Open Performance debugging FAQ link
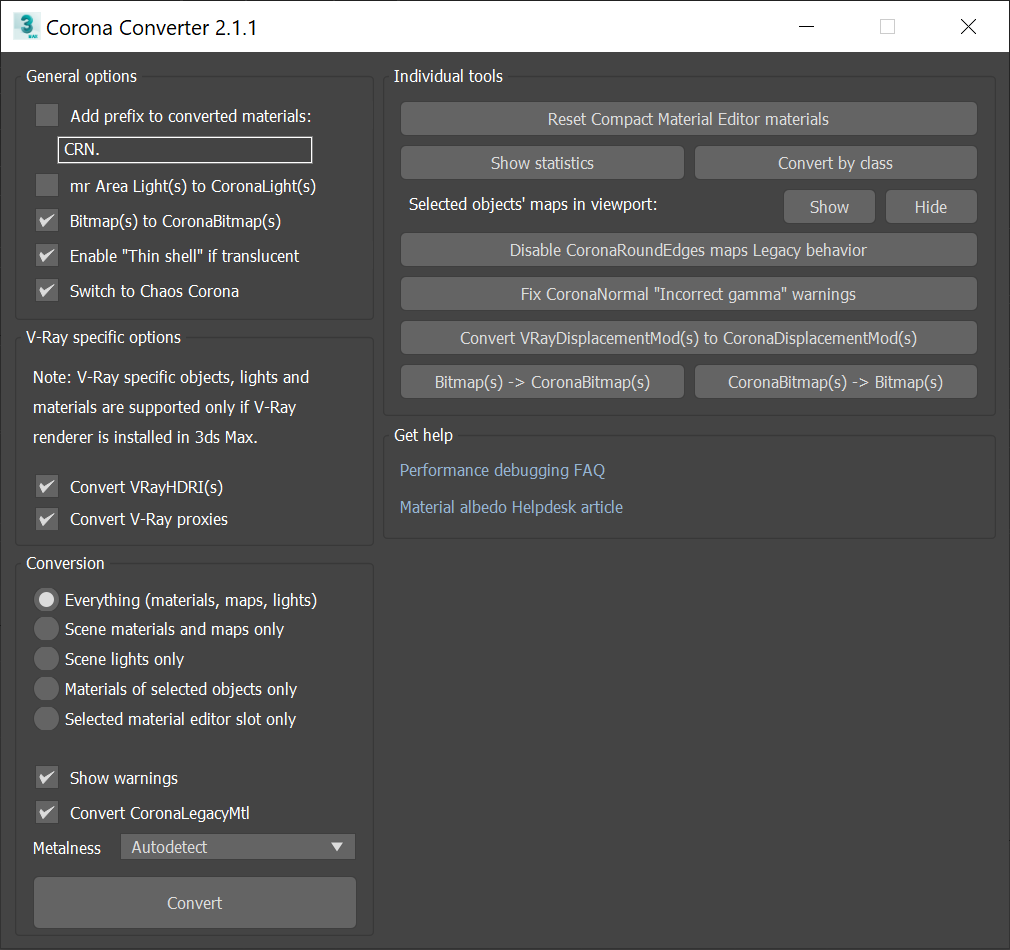 point(502,471)
